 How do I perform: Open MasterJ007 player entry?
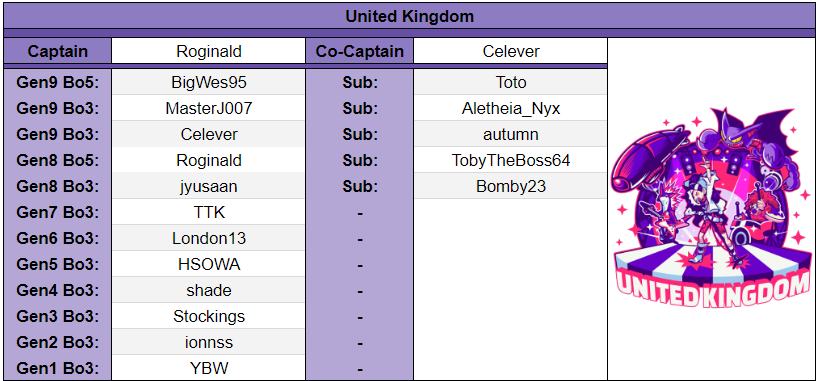click(x=209, y=108)
